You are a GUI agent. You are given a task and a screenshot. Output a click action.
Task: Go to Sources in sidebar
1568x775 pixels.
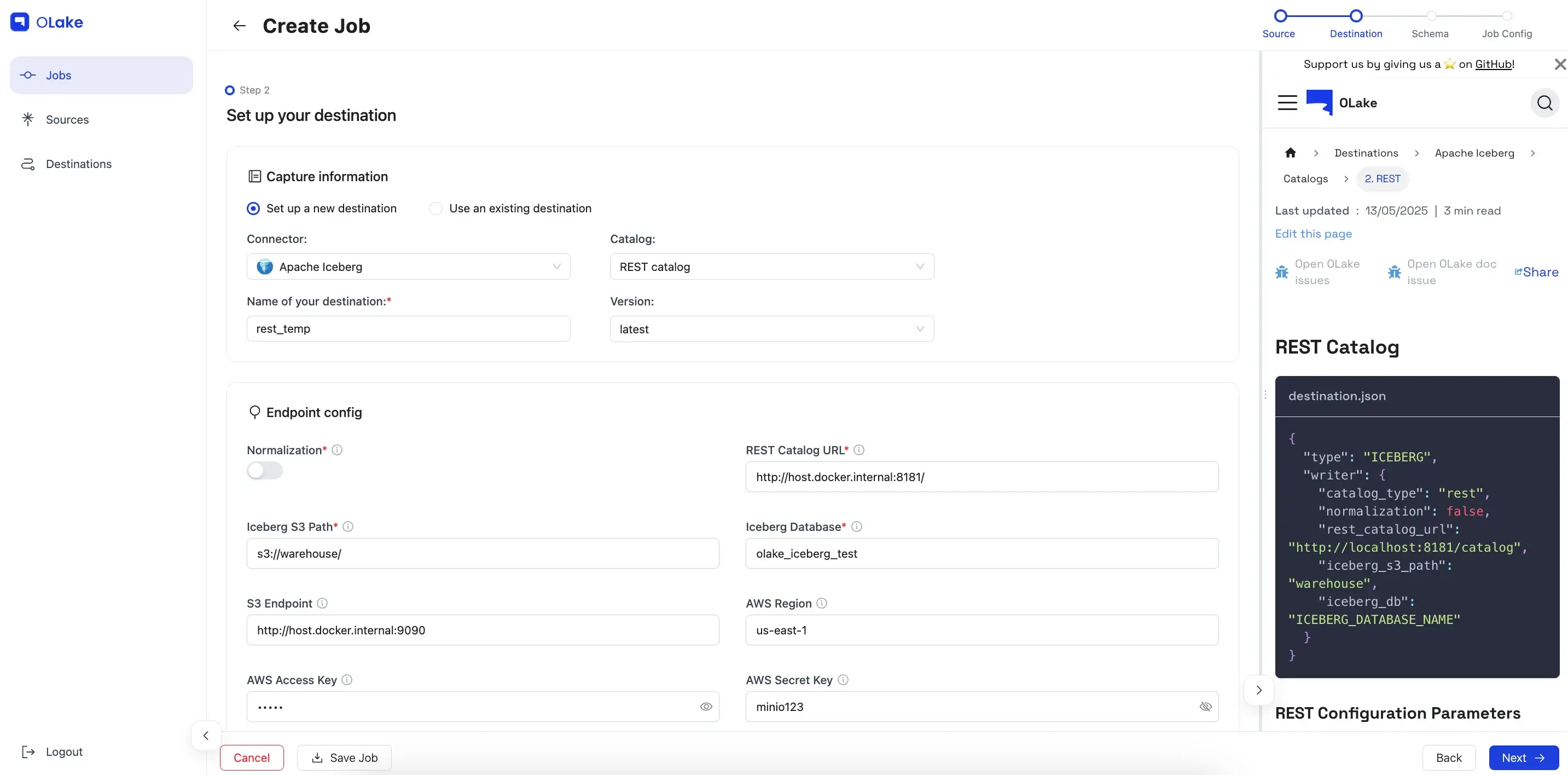click(x=67, y=120)
